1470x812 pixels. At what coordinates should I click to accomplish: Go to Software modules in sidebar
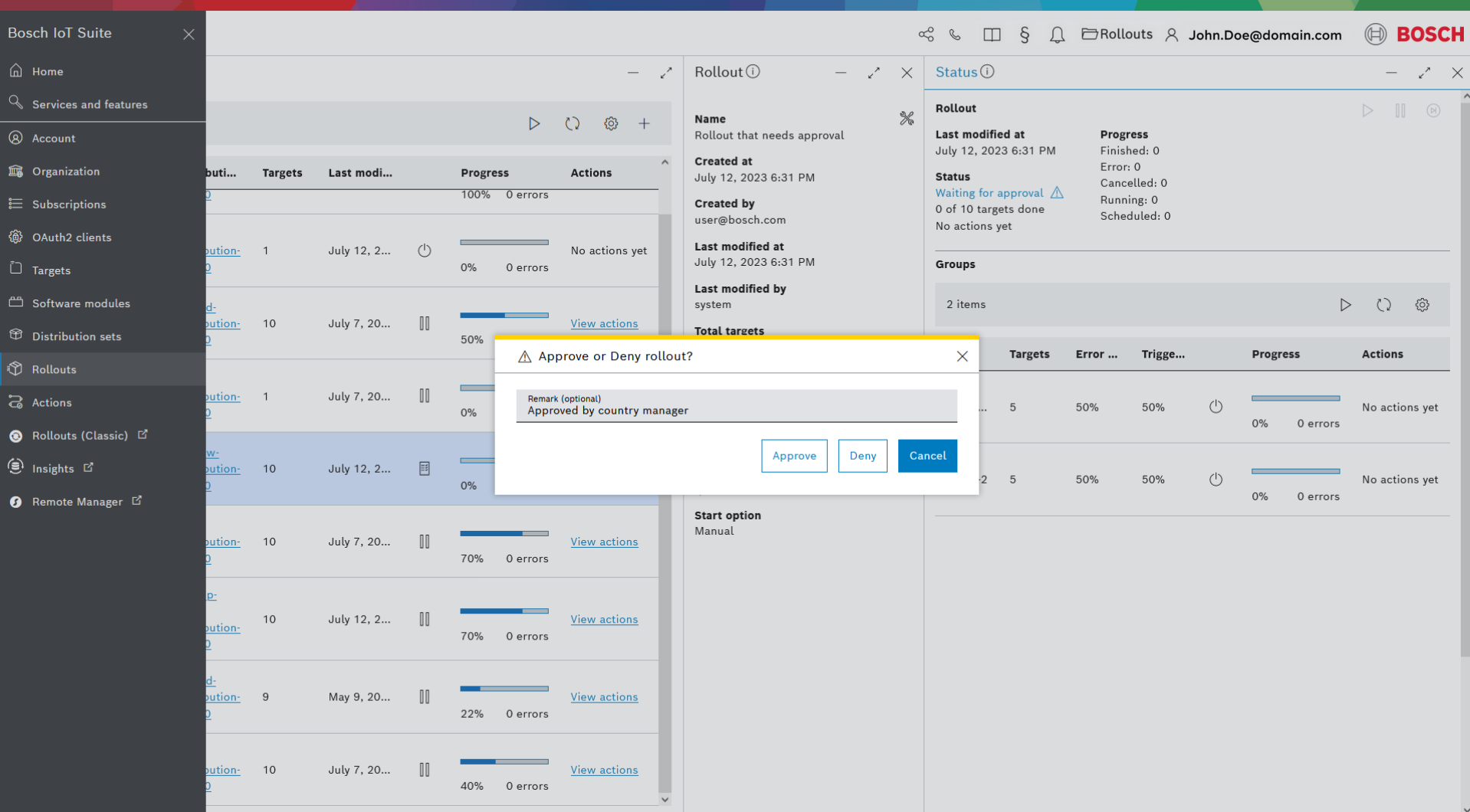80,303
